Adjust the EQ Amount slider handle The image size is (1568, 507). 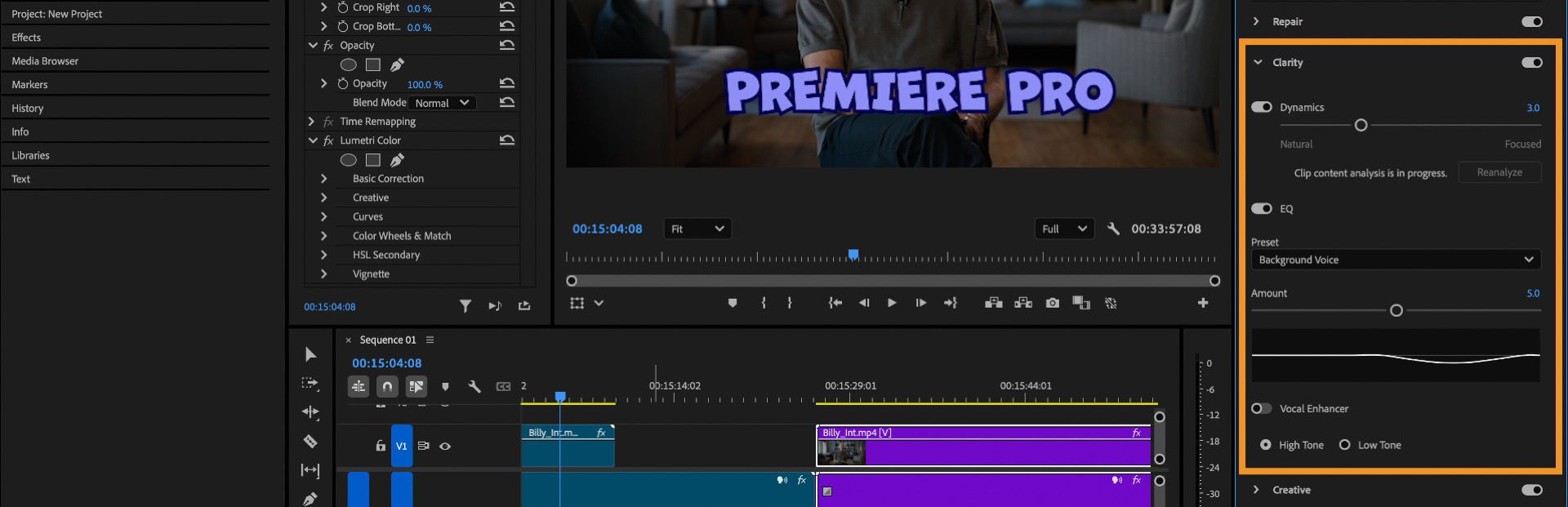coord(1396,310)
